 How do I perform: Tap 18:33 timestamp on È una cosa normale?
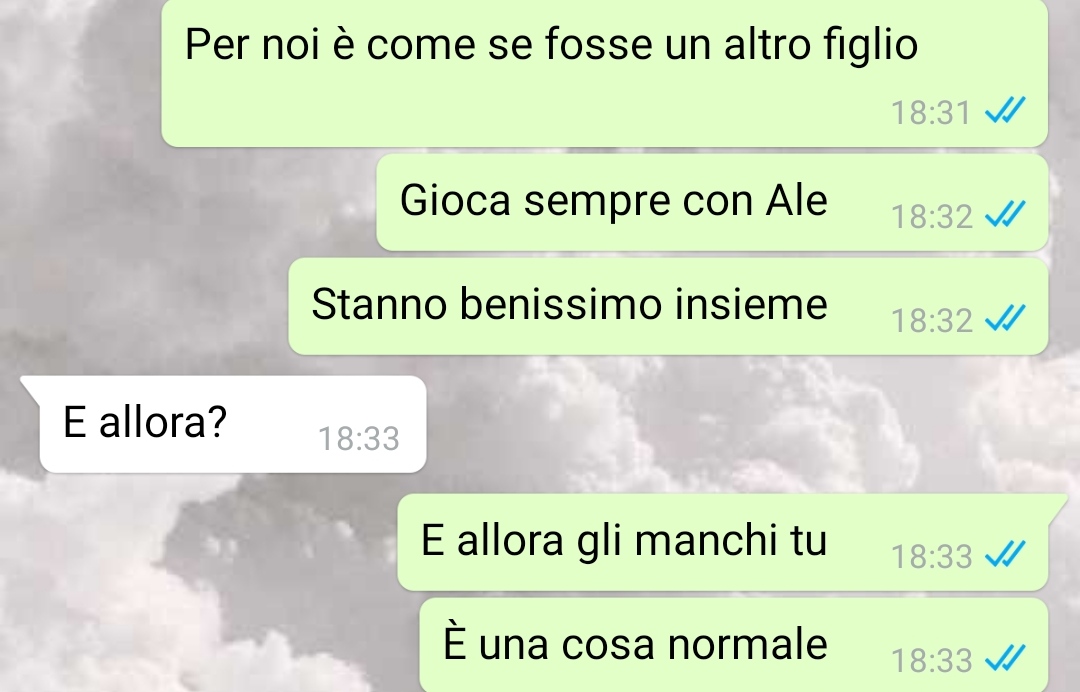[x=931, y=662]
